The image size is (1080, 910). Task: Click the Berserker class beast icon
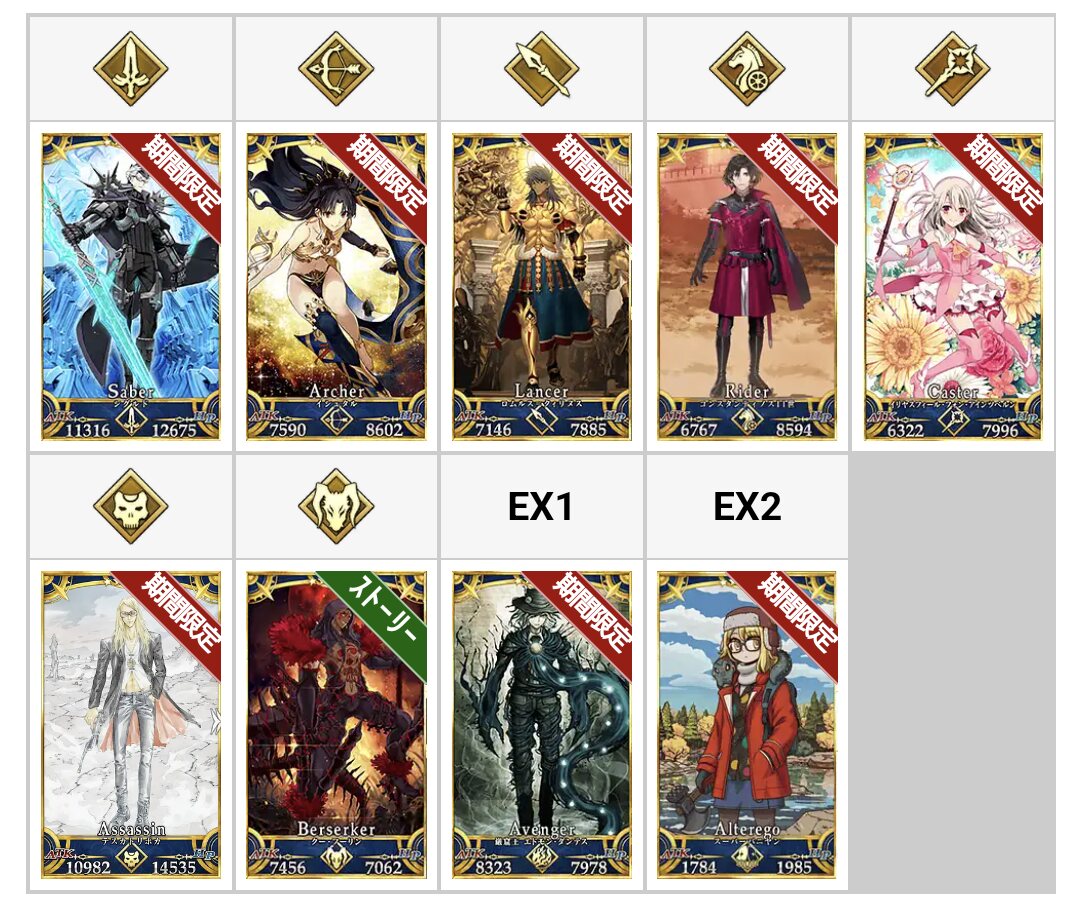[x=336, y=506]
